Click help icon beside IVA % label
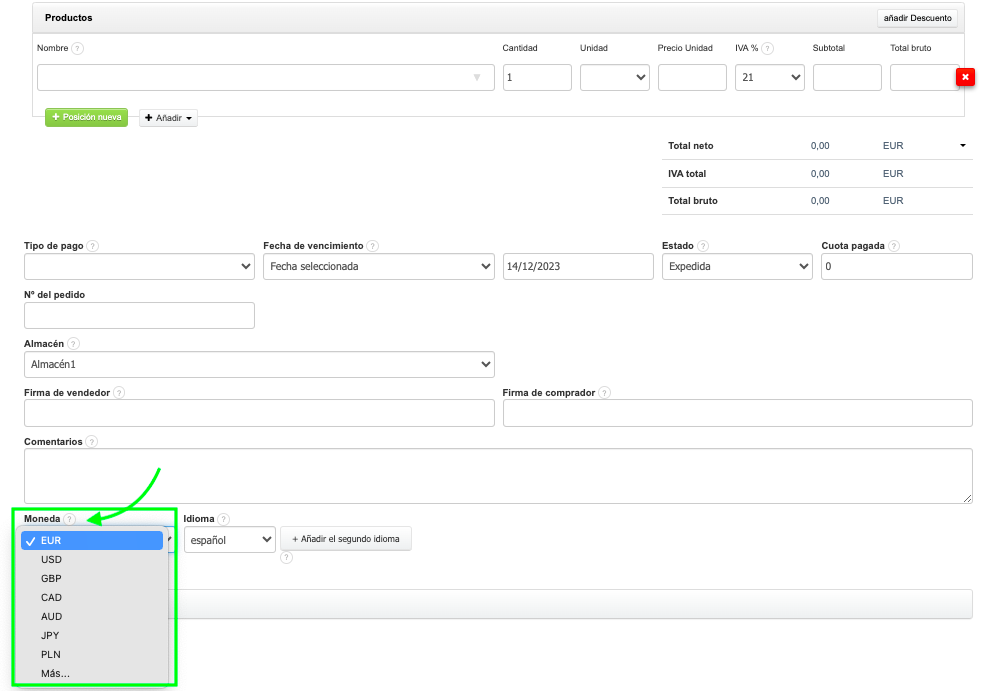Image resolution: width=1006 pixels, height=691 pixels. [x=767, y=48]
